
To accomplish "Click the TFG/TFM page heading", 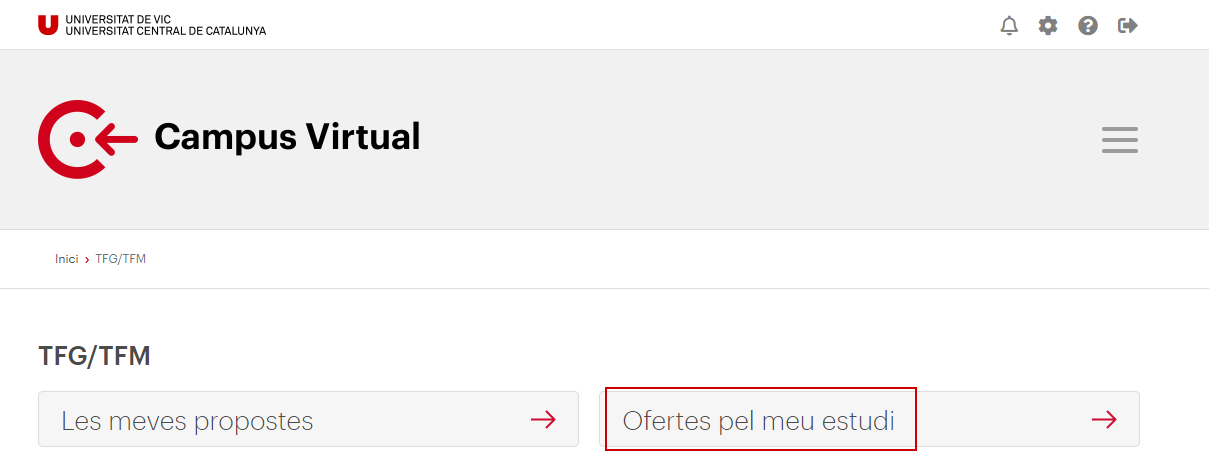I will point(94,356).
